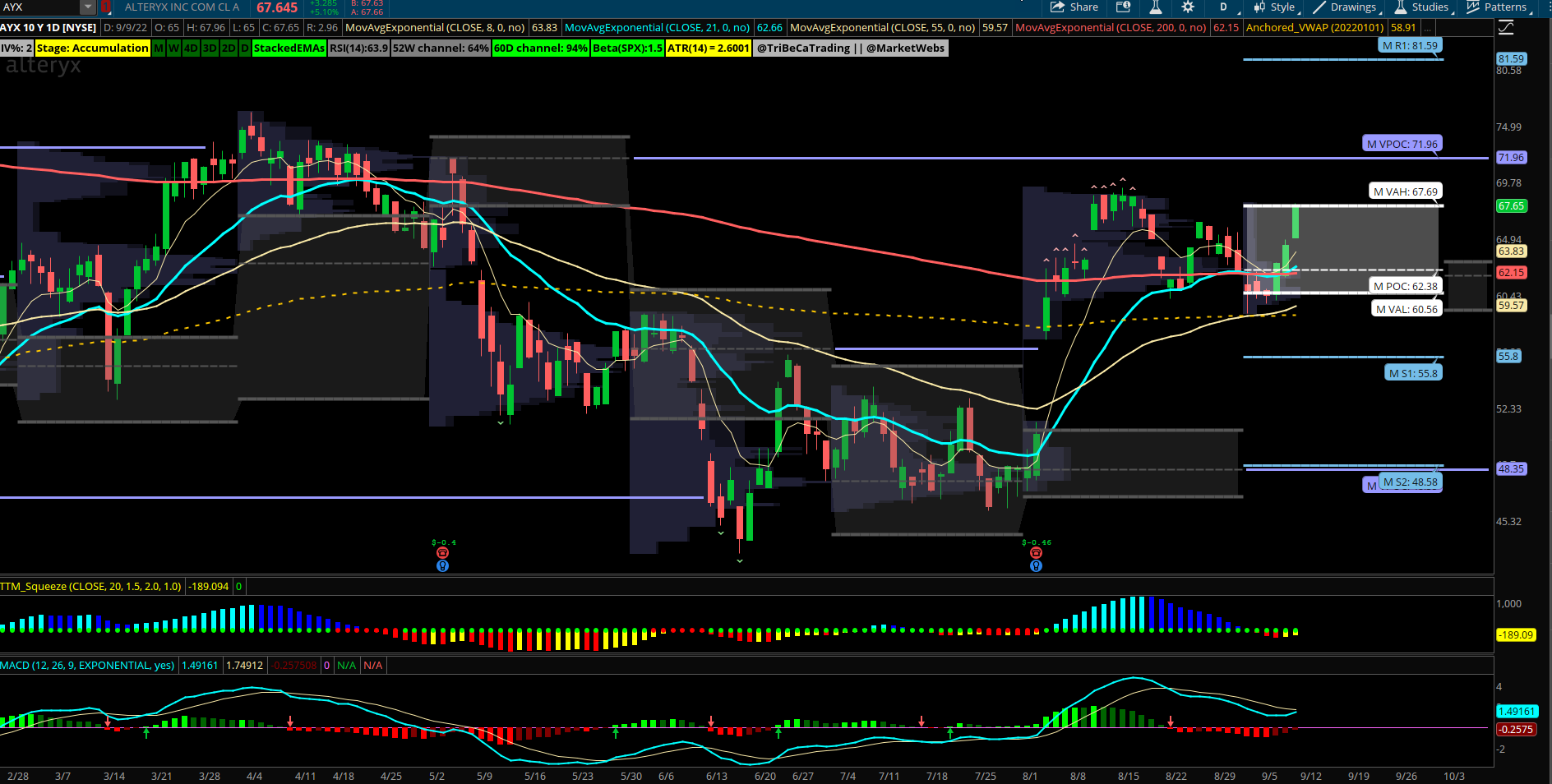Click the 1.49161 MACD axis tag

1517,712
